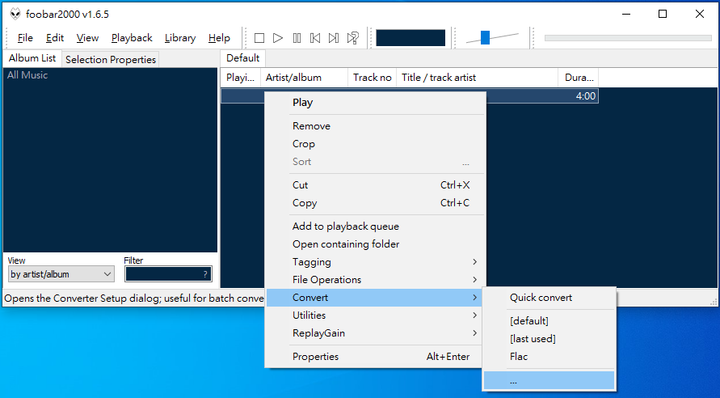Open the Edit menu
Screen dimensions: 720x398
[55, 38]
